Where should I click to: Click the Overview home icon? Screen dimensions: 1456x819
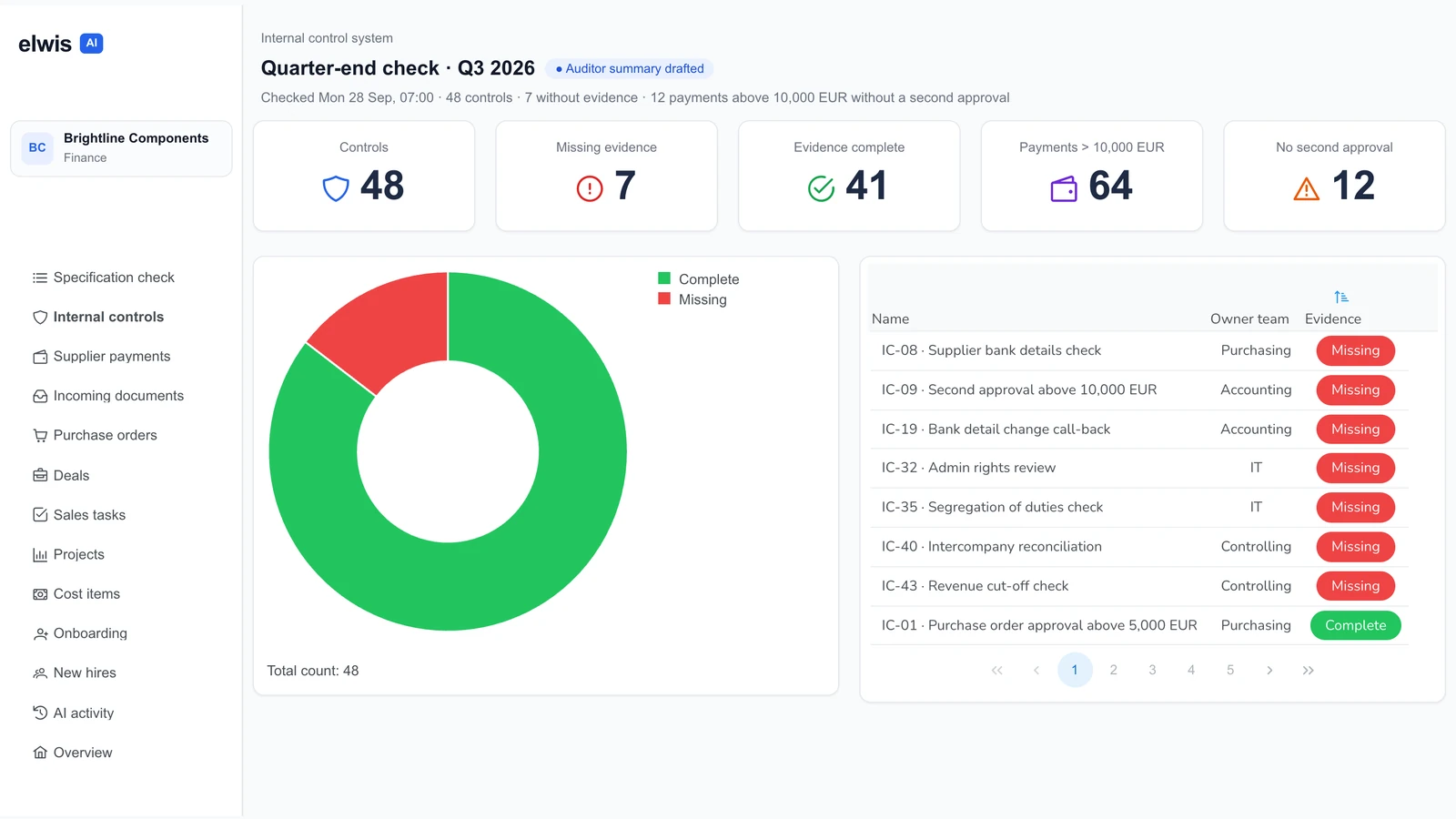click(x=40, y=753)
